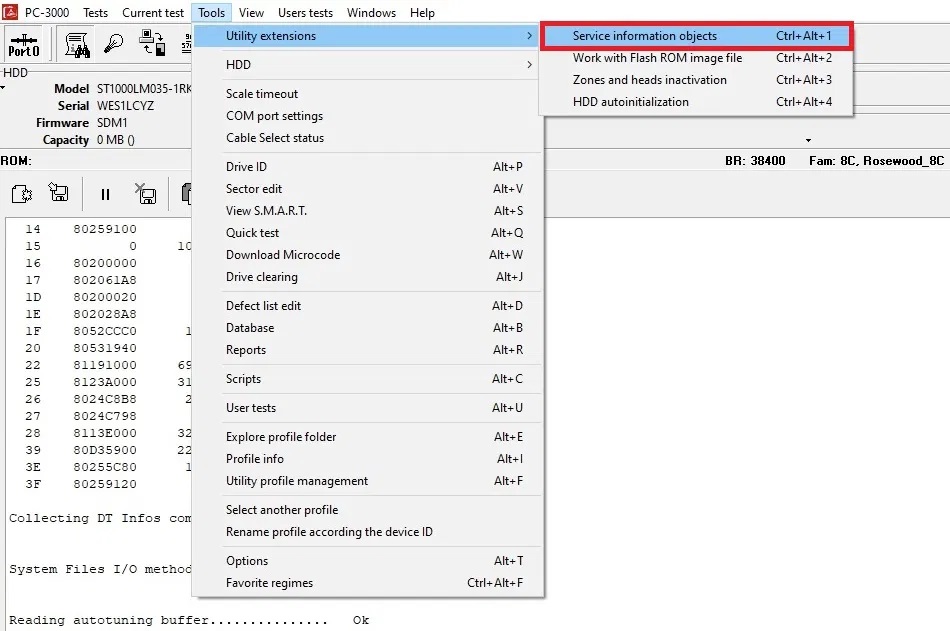The width and height of the screenshot is (950, 631).
Task: Open the small dropdown arrow above Fam label
Action: (808, 140)
